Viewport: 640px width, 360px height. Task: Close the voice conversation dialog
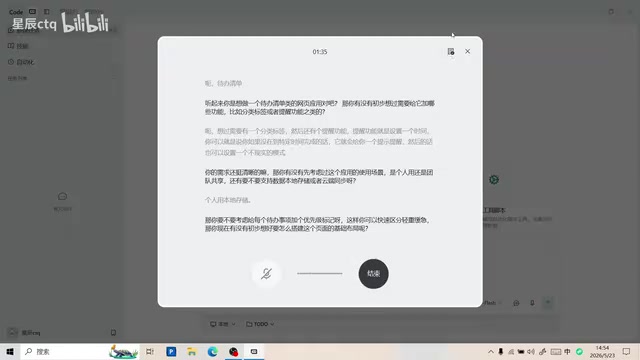coord(467,51)
